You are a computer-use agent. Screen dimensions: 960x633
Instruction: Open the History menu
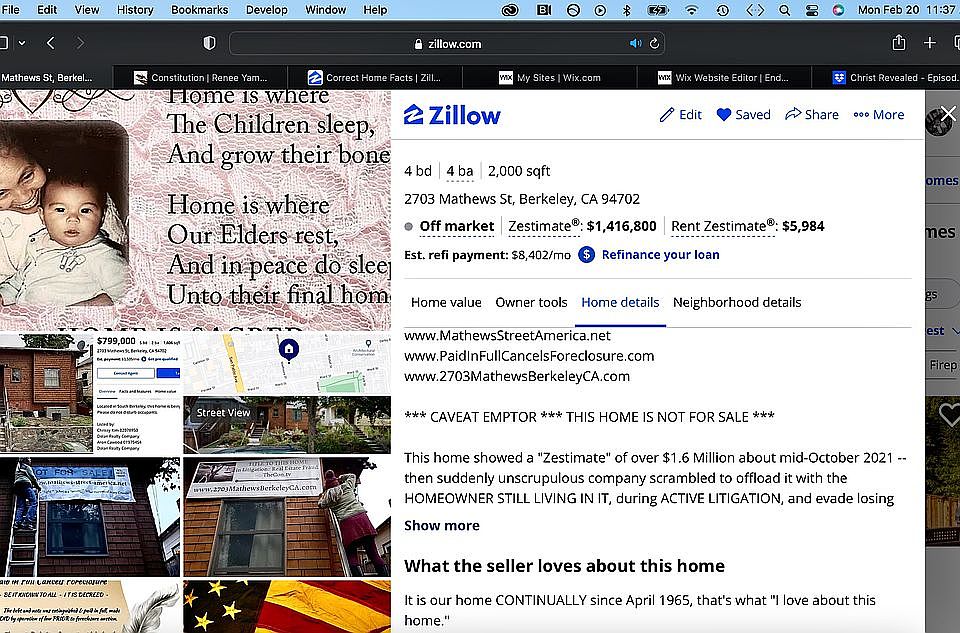(x=135, y=10)
